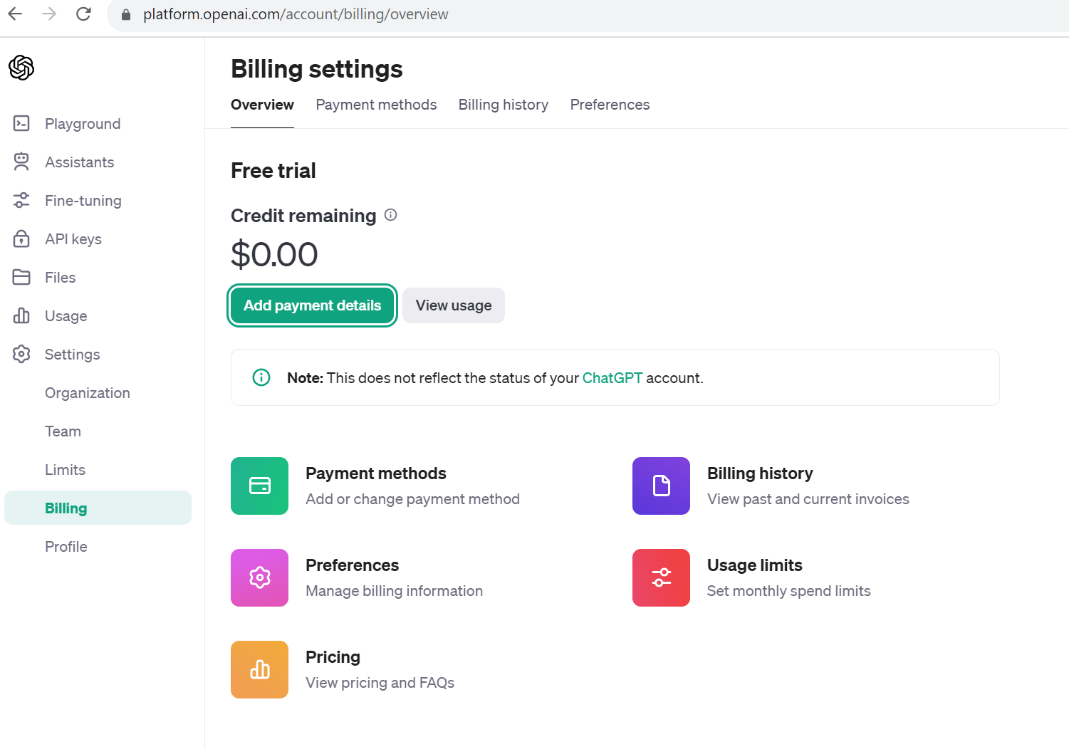
Task: Click the 'Billing settings' page title
Action: (x=317, y=69)
